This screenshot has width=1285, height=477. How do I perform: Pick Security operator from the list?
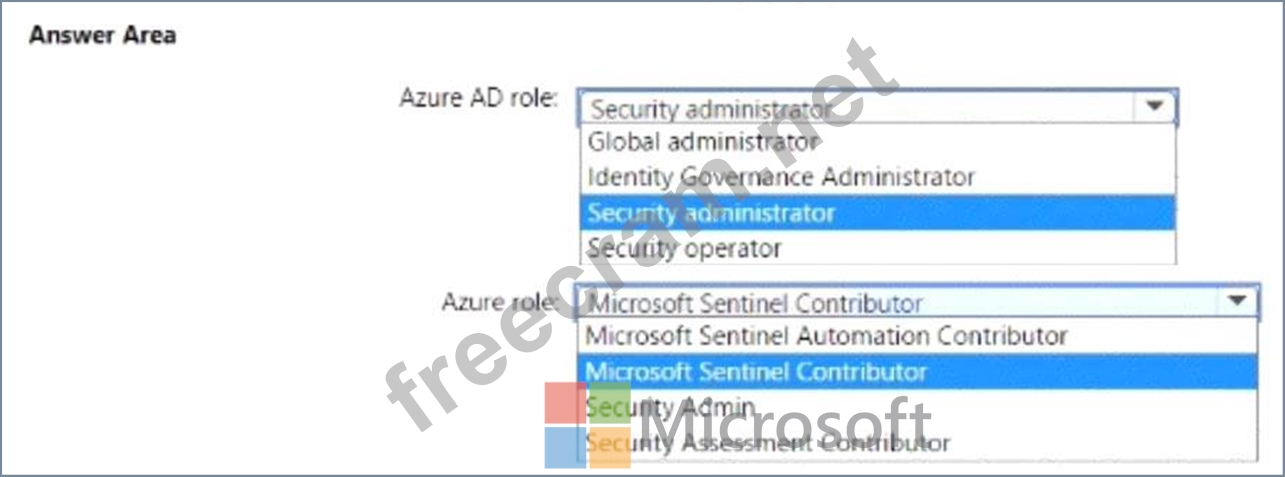point(684,247)
